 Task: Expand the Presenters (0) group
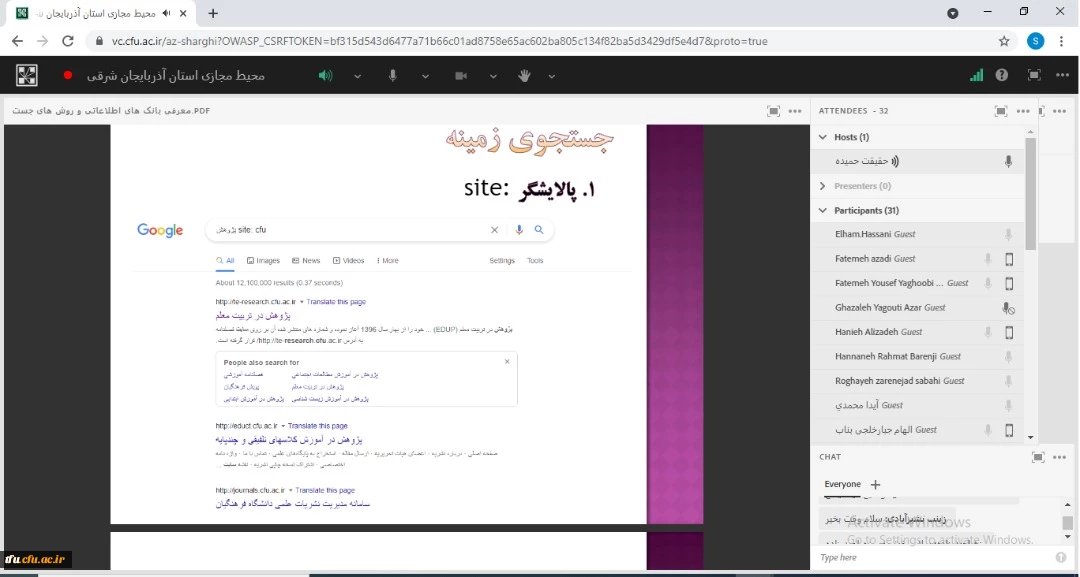pos(823,186)
